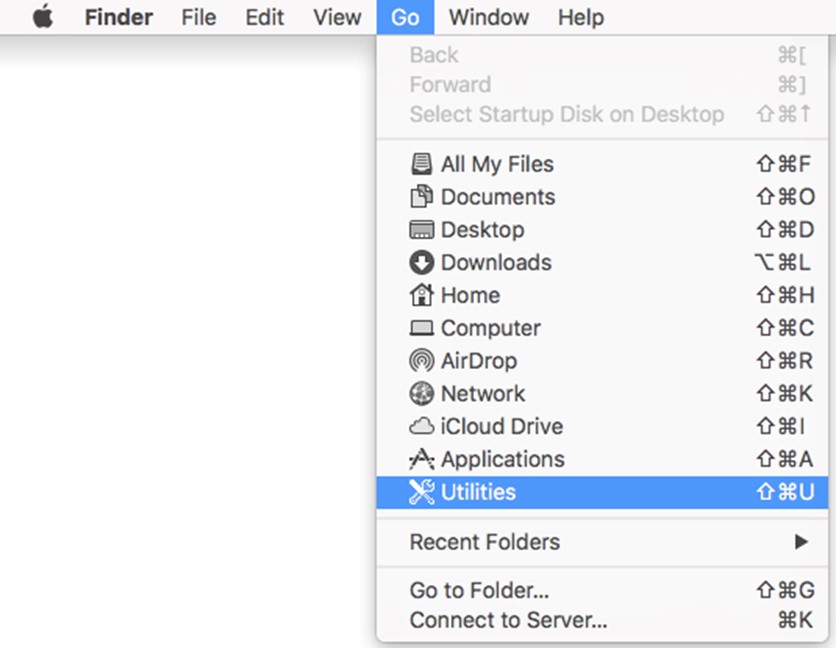Click the Applications icon
Image resolution: width=836 pixels, height=648 pixels.
point(422,460)
